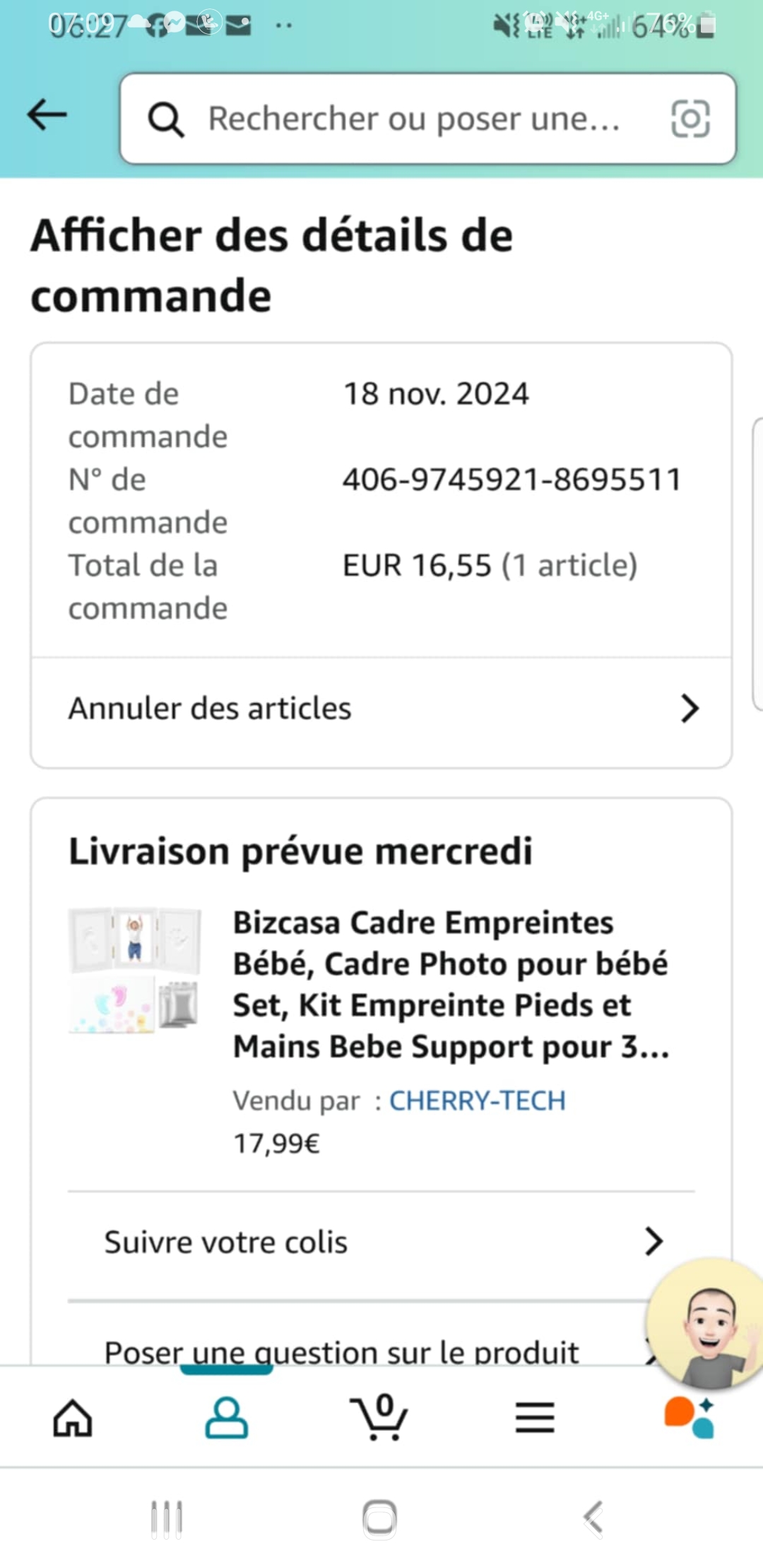The image size is (763, 1568).
Task: Expand Annuler des articles chevron
Action: point(690,708)
